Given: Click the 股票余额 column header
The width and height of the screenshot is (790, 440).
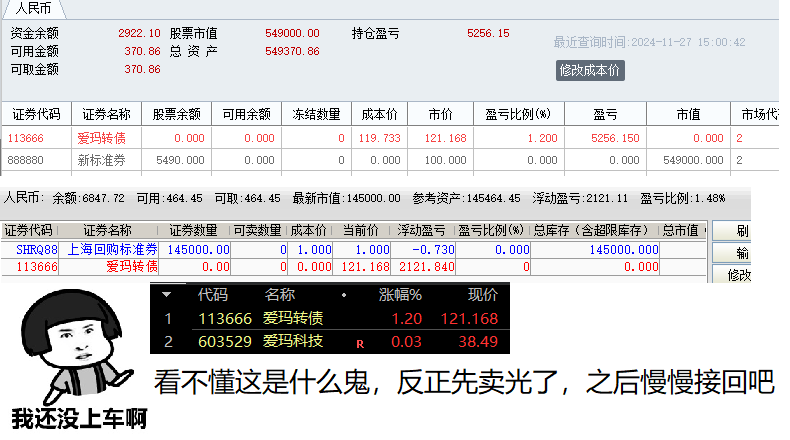Looking at the screenshot, I should tap(176, 114).
